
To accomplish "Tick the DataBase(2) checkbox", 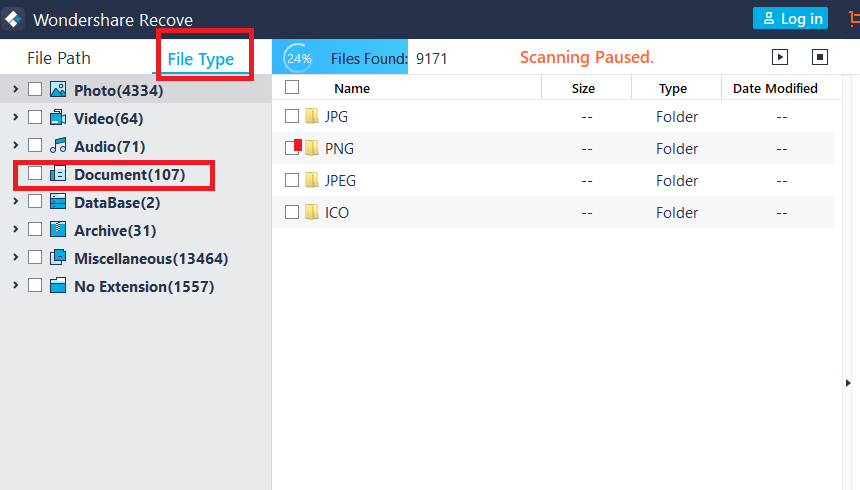I will (x=35, y=201).
